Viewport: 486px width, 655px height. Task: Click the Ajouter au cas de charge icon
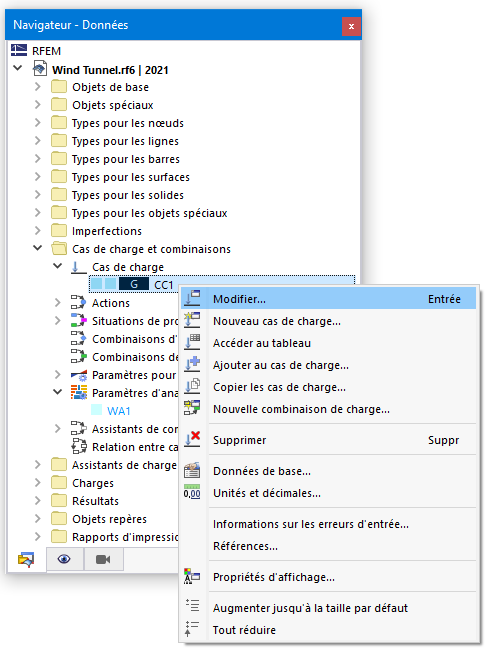coord(192,364)
